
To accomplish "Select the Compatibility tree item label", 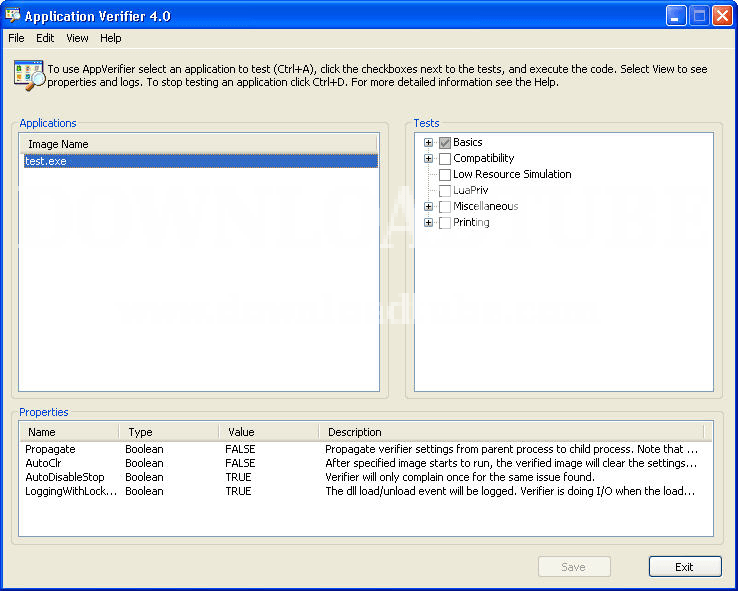I will pyautogui.click(x=483, y=158).
